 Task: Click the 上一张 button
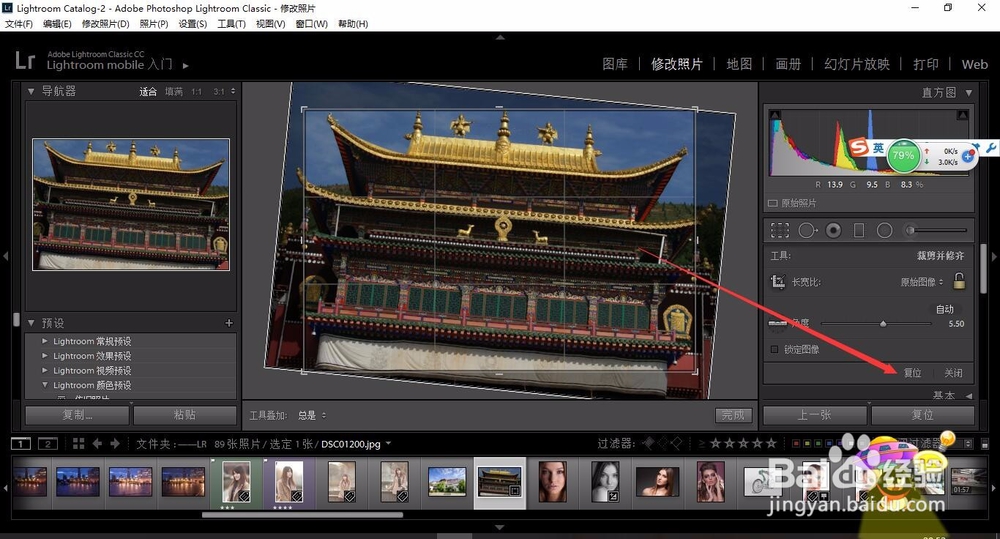coord(814,415)
